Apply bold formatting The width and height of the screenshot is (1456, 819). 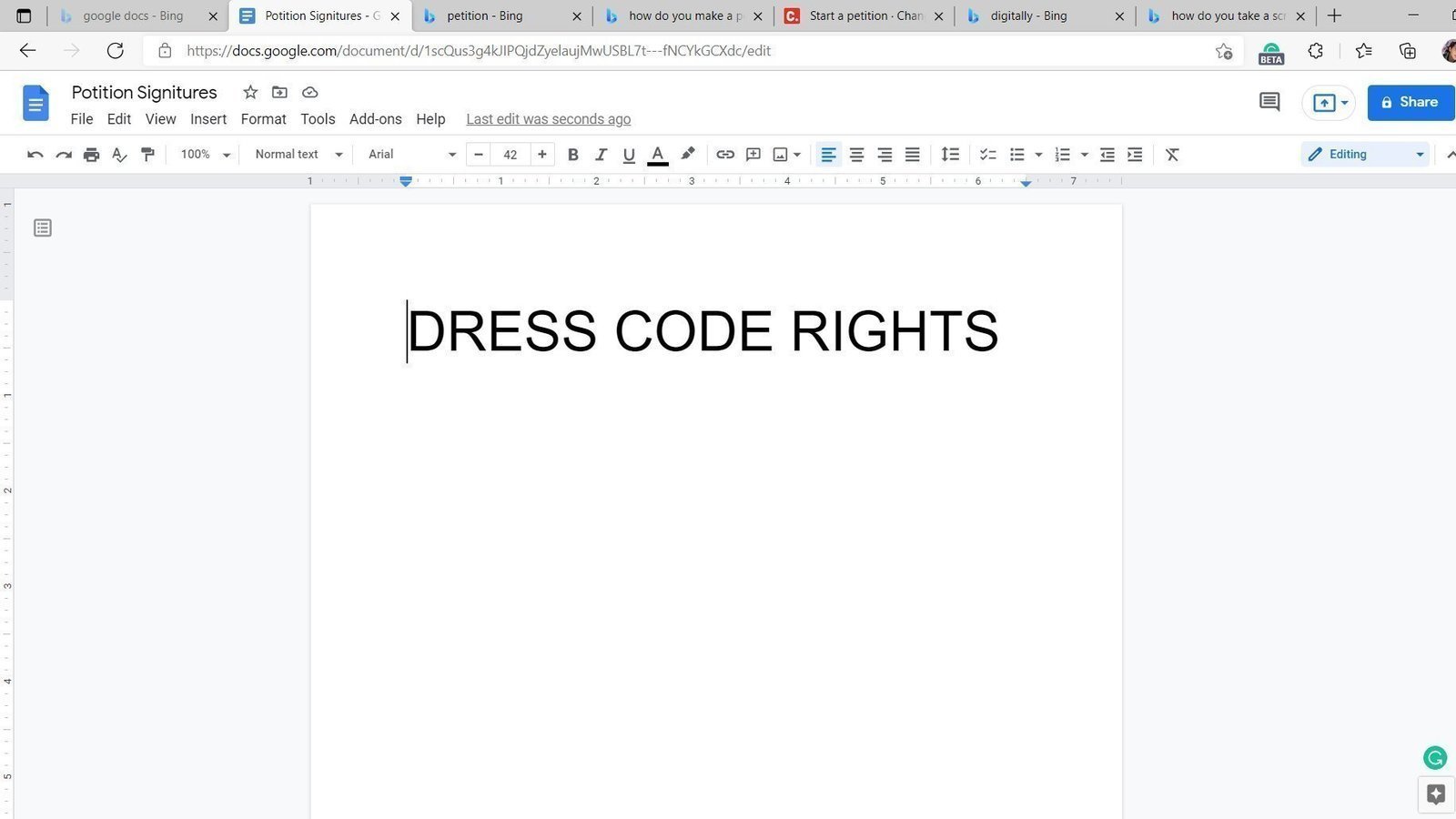[x=572, y=154]
